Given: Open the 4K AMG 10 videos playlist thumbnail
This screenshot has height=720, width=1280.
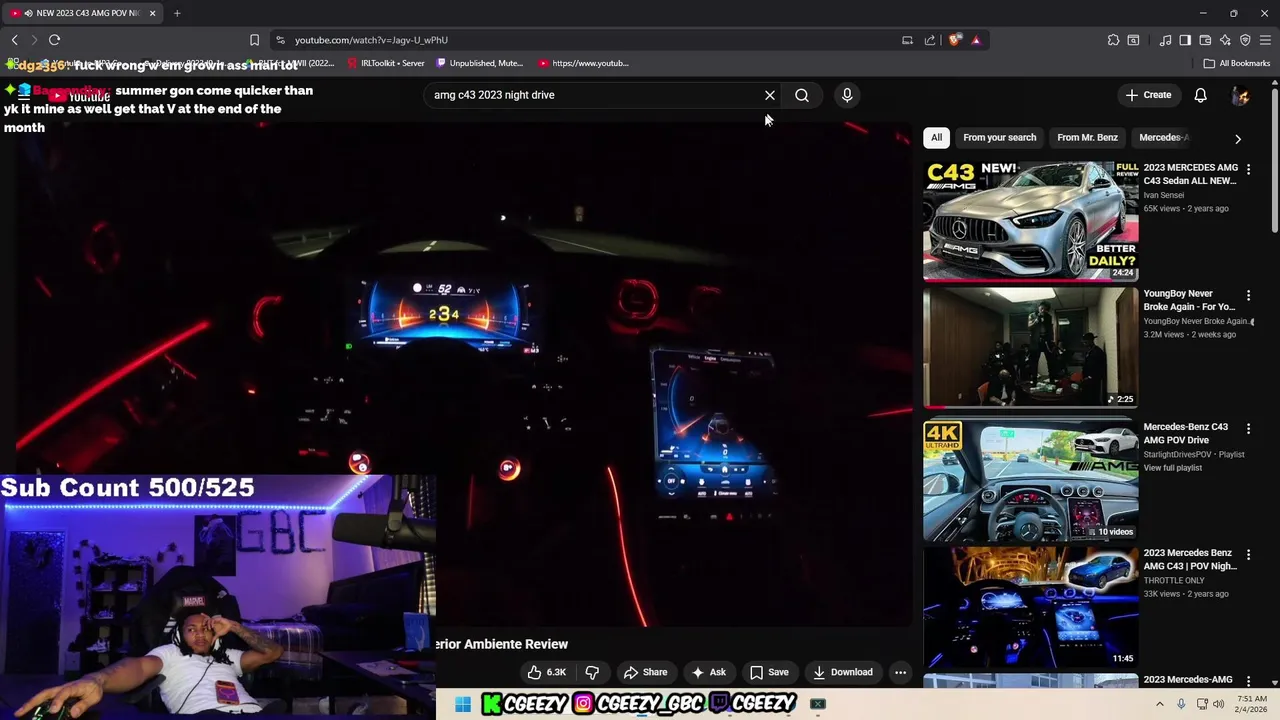Looking at the screenshot, I should click(1030, 480).
